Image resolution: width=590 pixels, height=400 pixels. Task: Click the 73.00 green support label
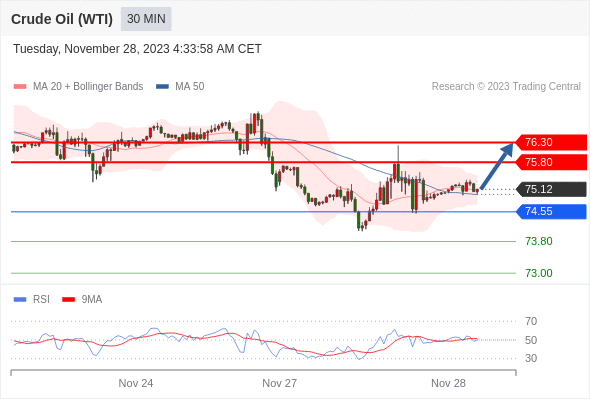539,273
